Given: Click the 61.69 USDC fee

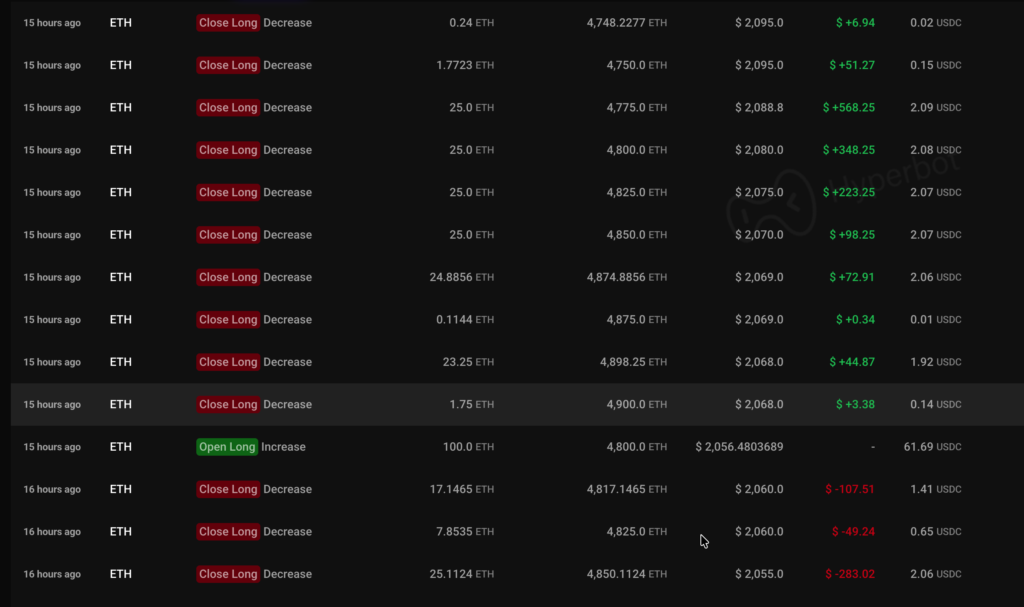Looking at the screenshot, I should 935,447.
